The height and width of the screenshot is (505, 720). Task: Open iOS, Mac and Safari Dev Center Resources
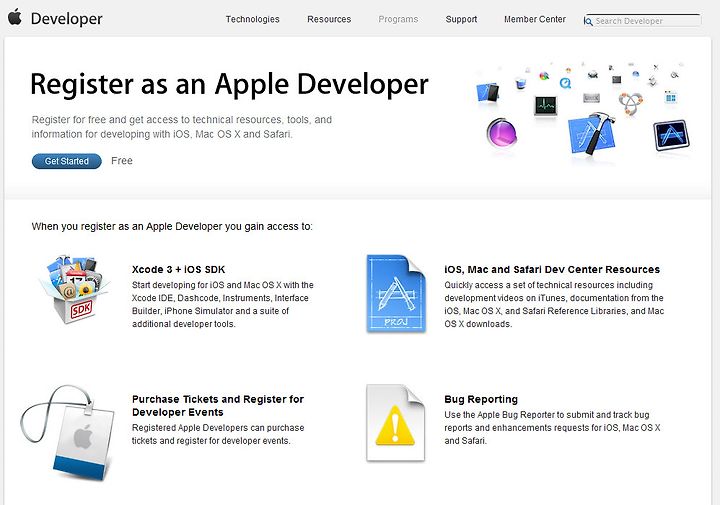coord(552,269)
